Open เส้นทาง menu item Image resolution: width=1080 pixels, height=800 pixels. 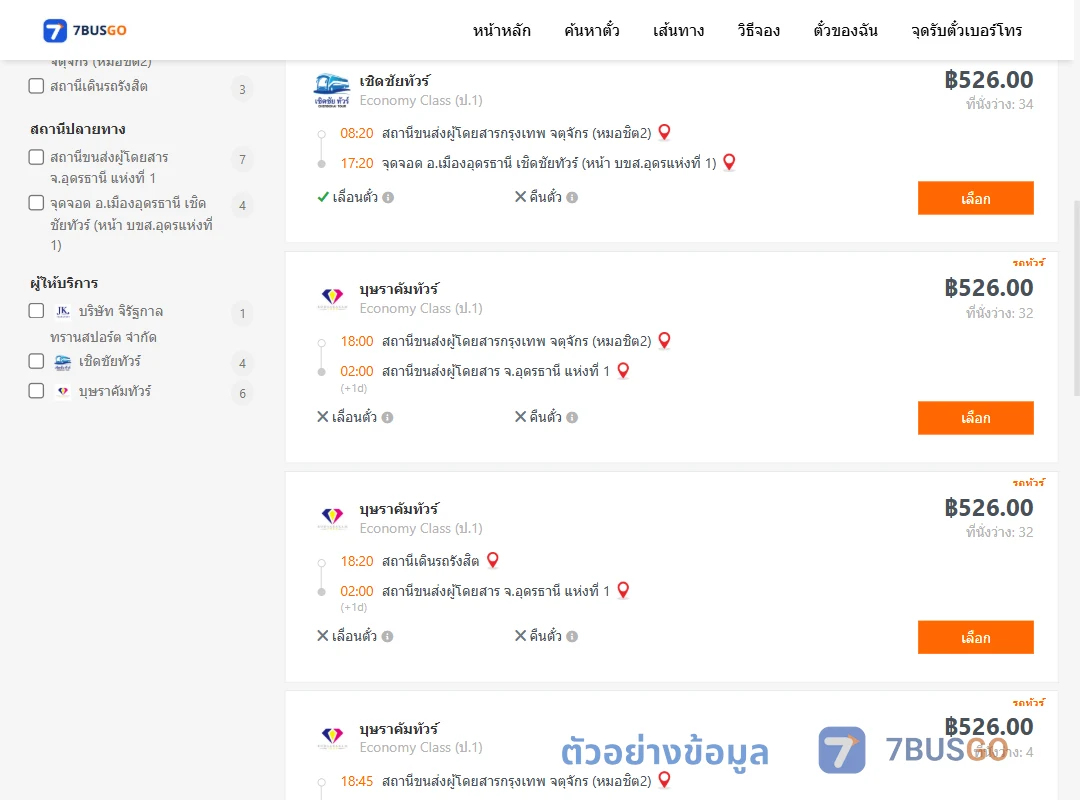pos(678,30)
